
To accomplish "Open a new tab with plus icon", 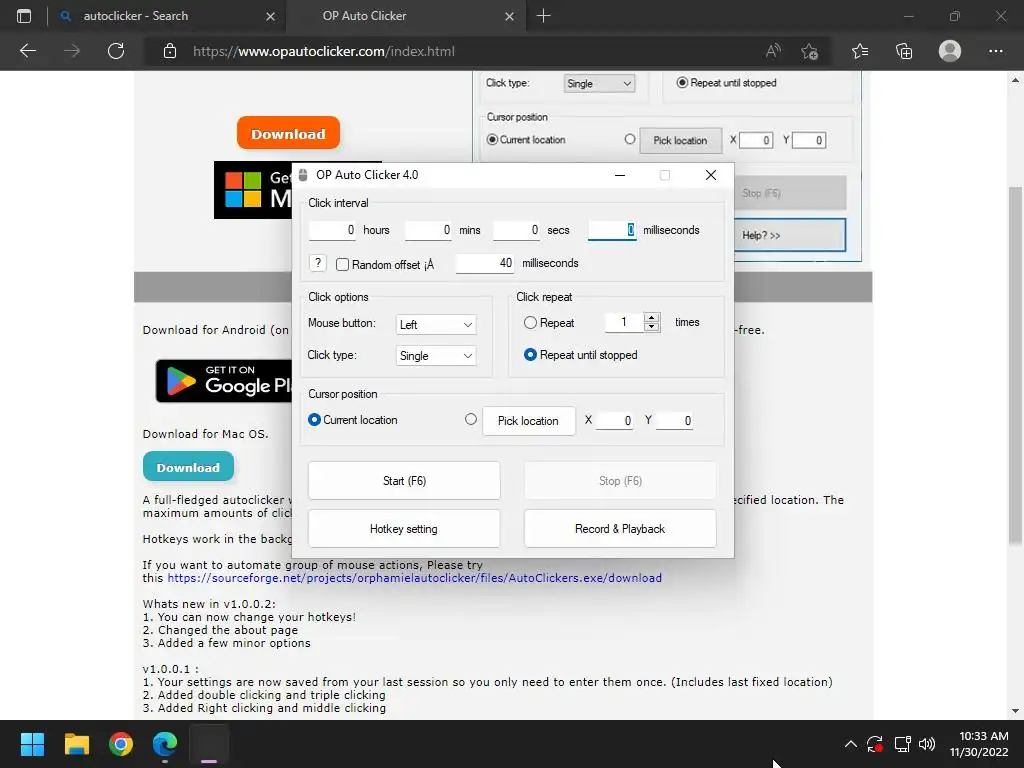I will point(543,16).
